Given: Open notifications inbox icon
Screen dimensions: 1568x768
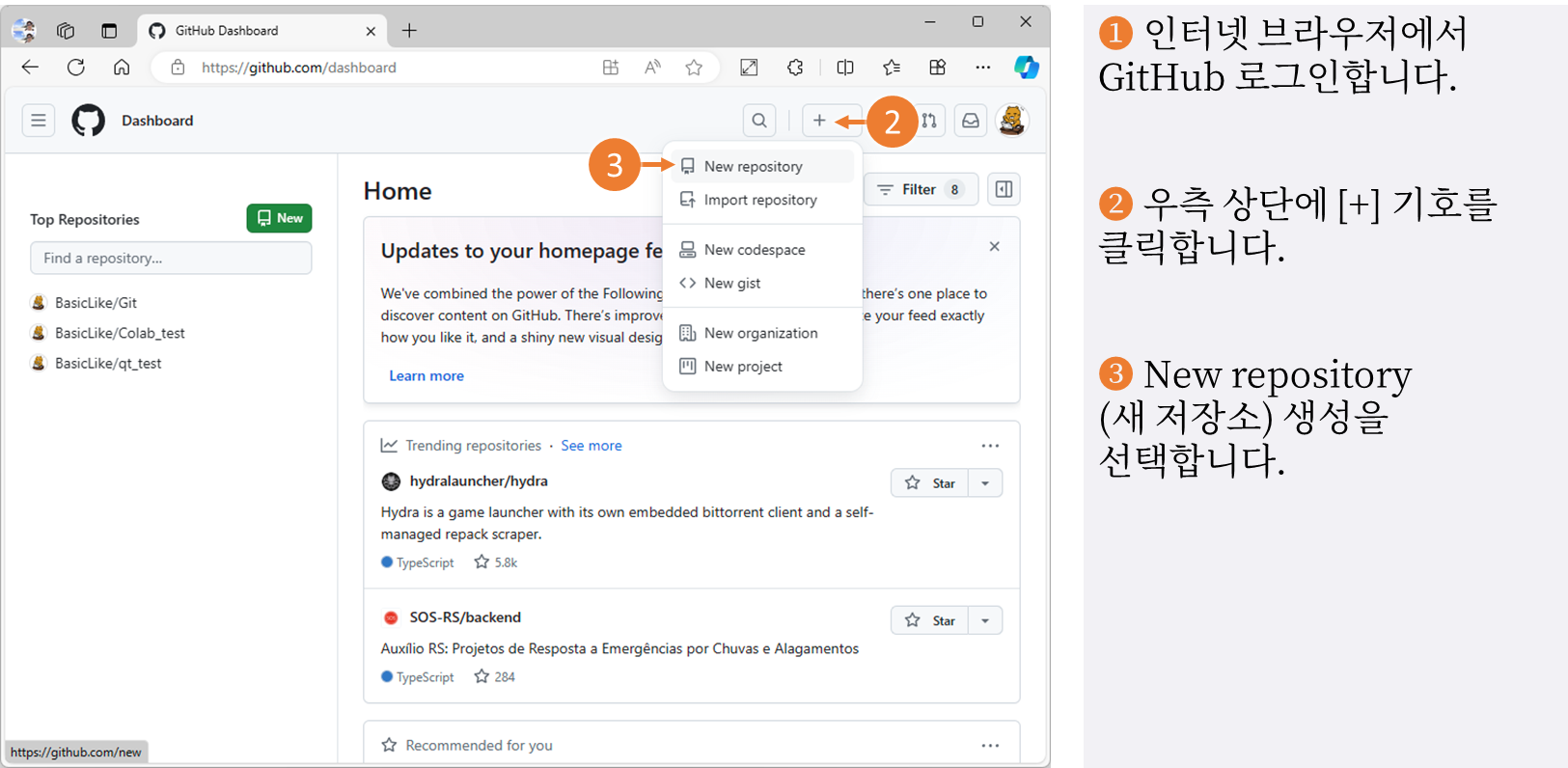Looking at the screenshot, I should pos(971,121).
